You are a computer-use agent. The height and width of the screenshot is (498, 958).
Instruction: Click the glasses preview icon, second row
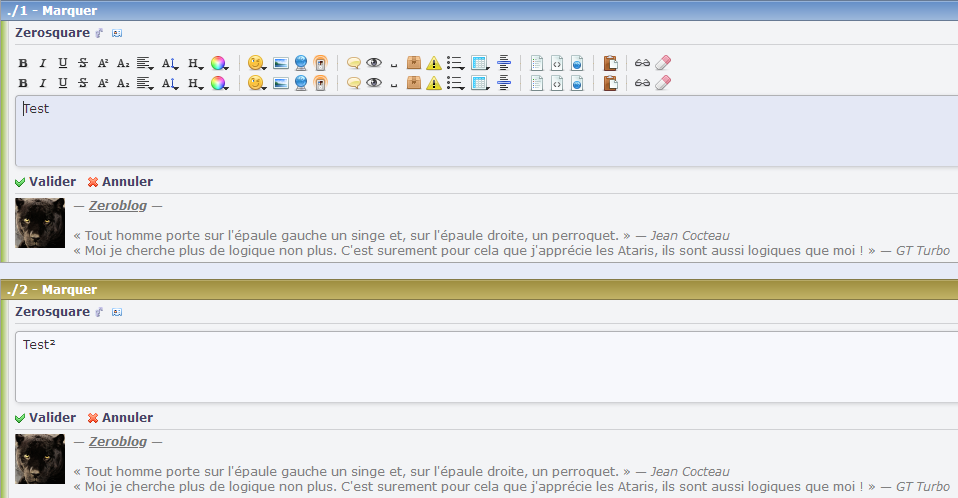(642, 83)
